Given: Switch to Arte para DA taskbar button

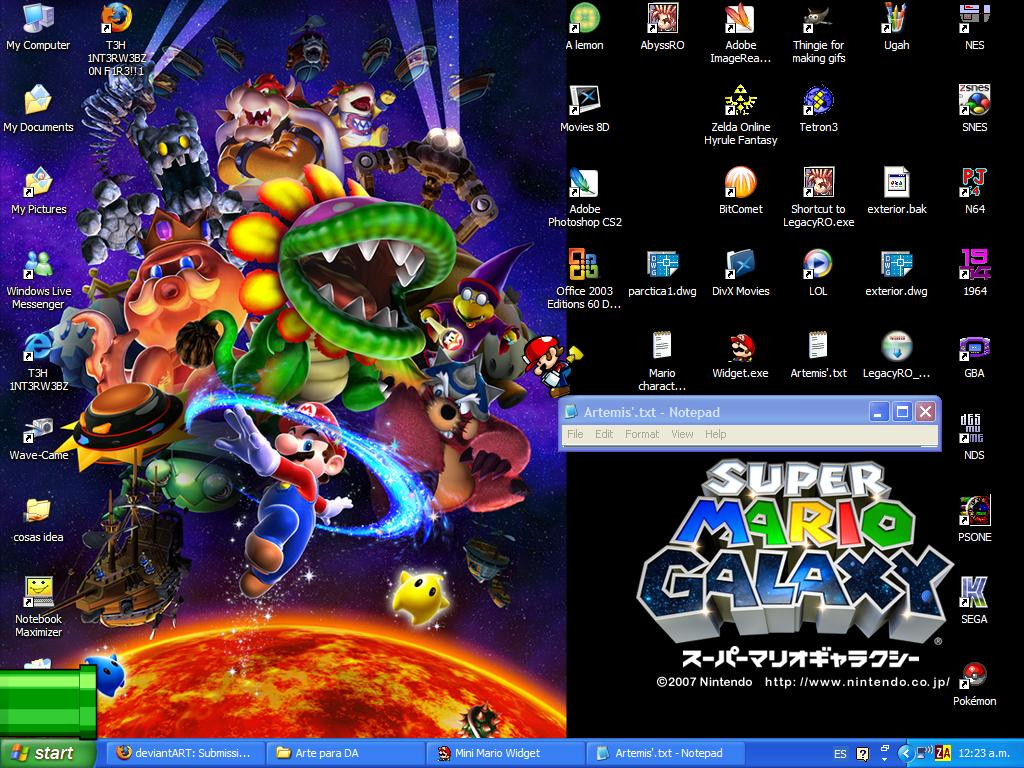Looking at the screenshot, I should tap(345, 753).
